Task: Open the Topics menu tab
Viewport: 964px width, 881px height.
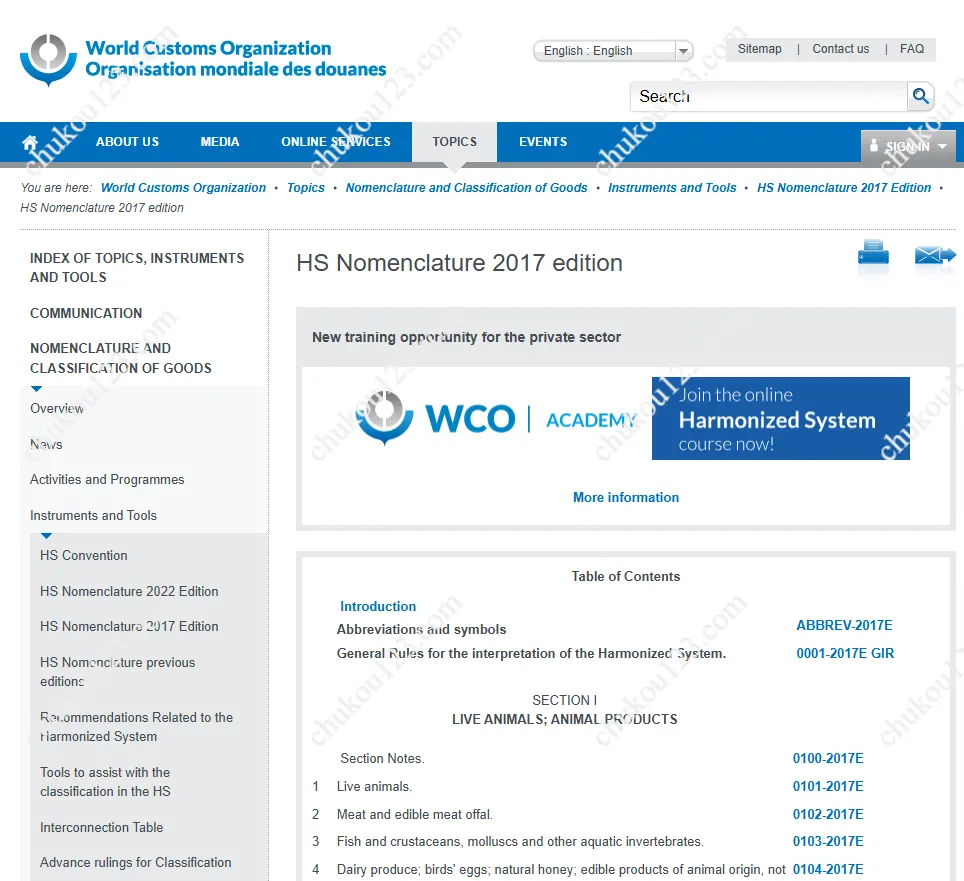Action: pos(454,142)
